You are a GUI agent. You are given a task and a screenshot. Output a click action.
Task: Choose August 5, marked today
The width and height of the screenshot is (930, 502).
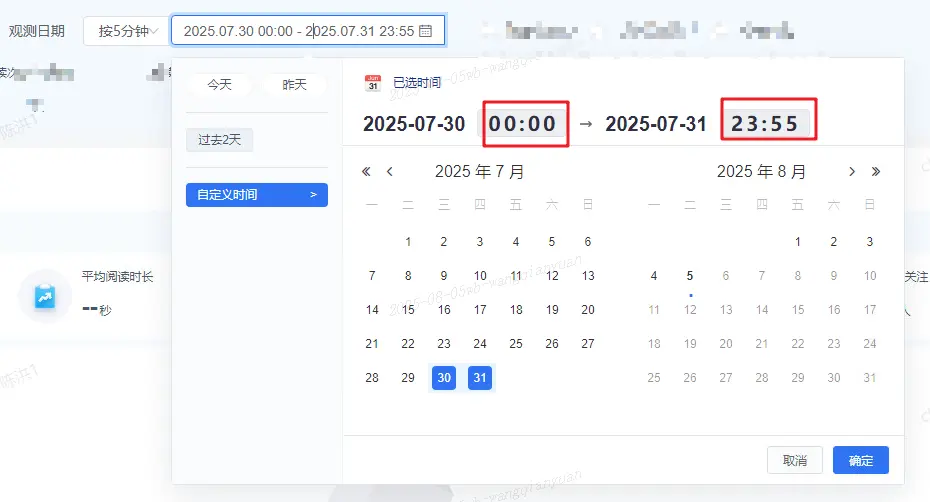(x=690, y=275)
